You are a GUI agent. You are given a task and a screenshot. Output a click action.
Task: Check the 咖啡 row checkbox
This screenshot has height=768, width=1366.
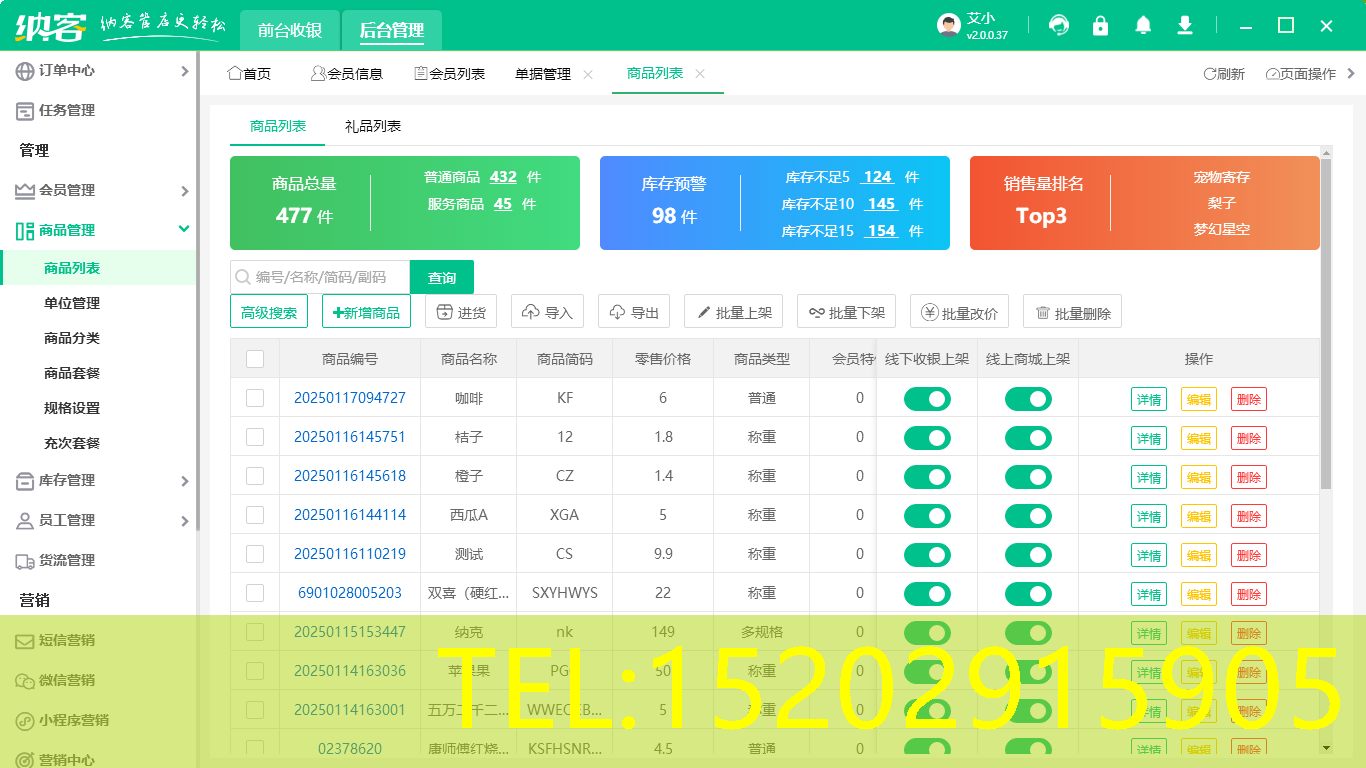tap(255, 398)
